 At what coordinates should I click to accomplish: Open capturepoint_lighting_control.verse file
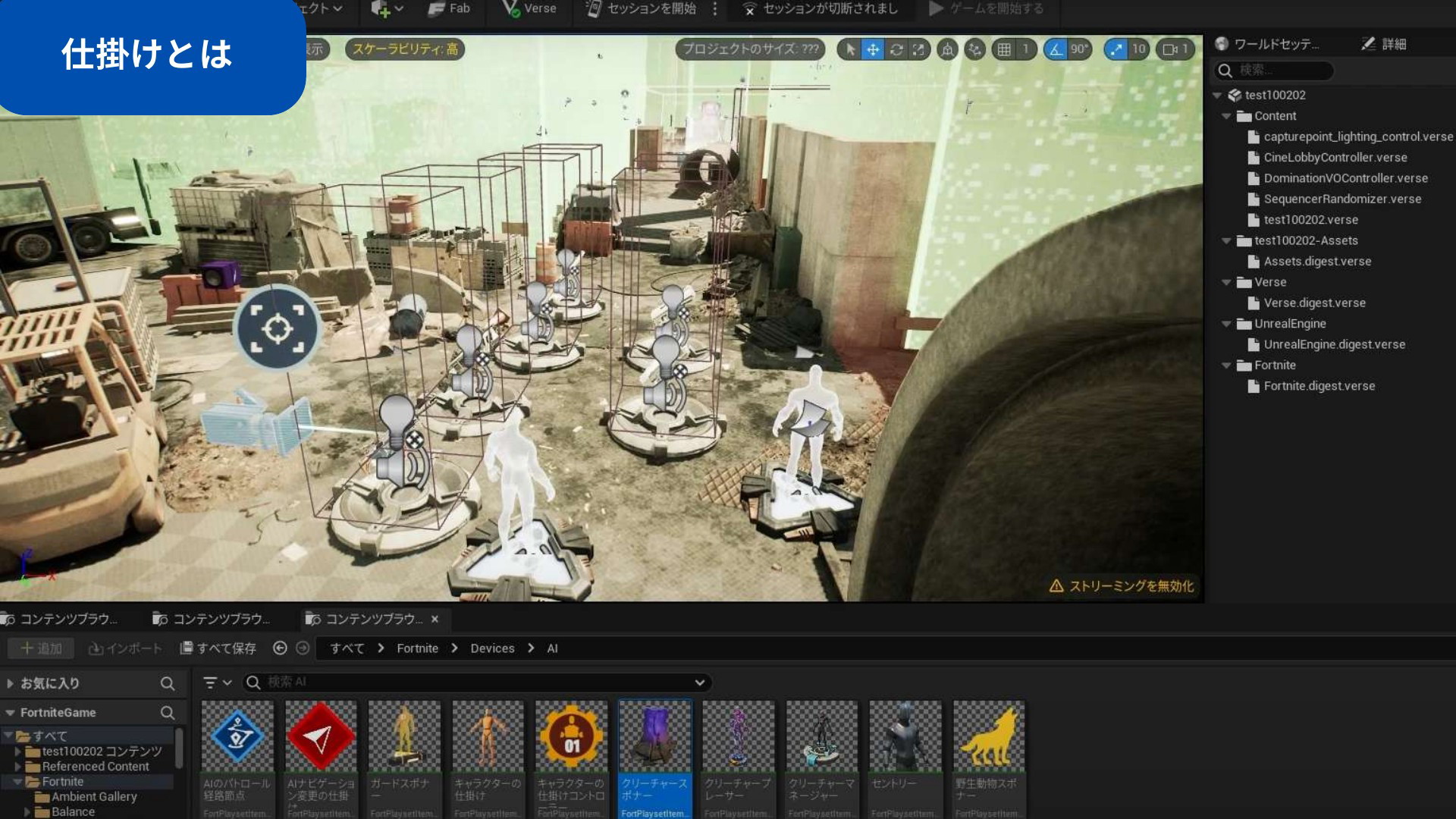pos(1358,136)
